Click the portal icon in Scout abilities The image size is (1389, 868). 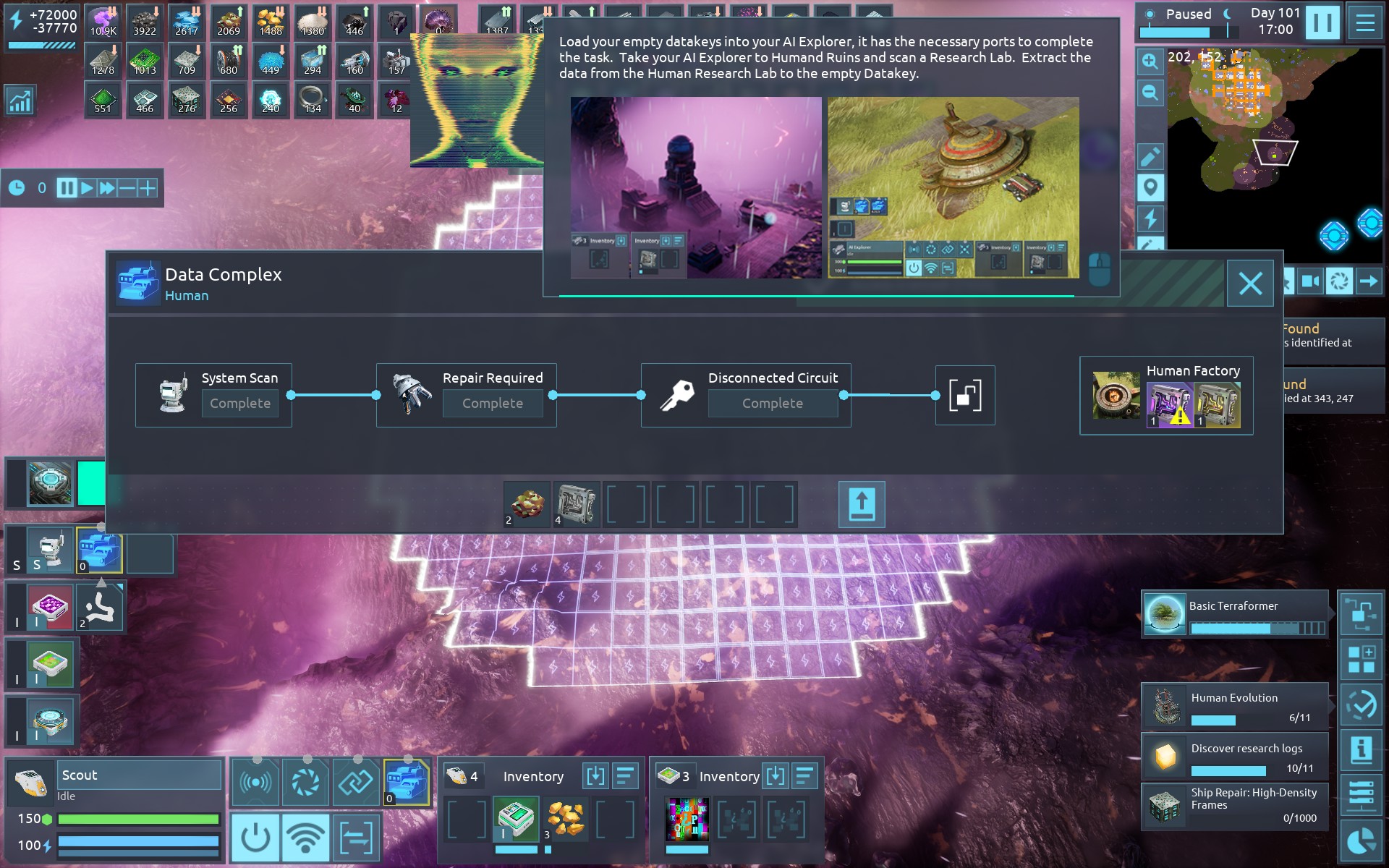305,782
